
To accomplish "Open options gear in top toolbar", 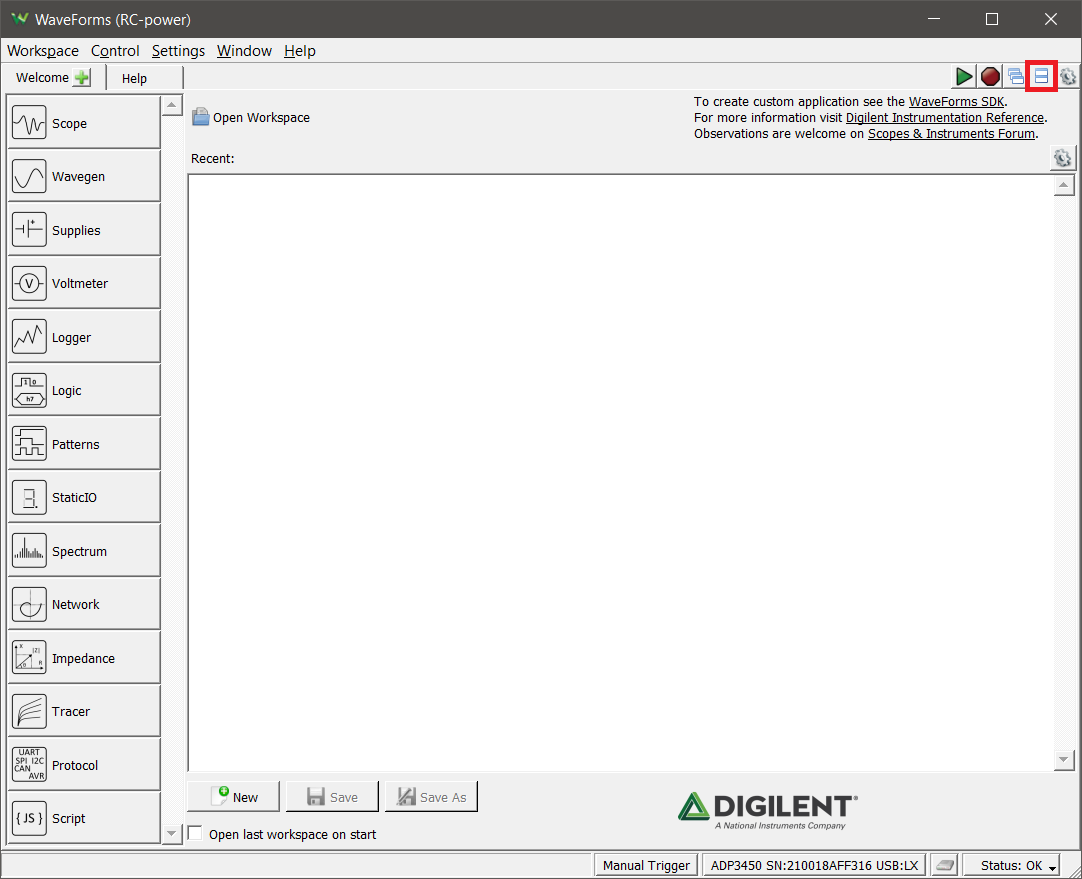I will click(1068, 77).
